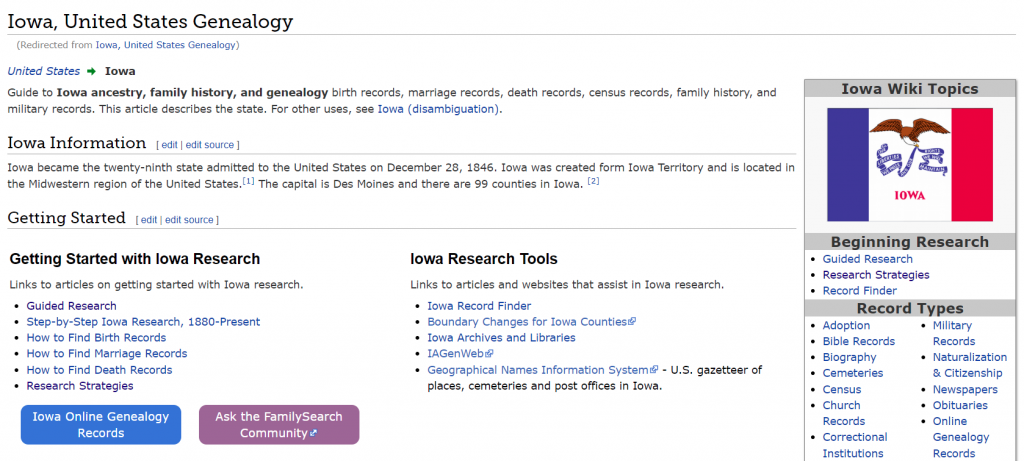Open Step-by-Step Iowa Research, 1880-Present

[143, 322]
